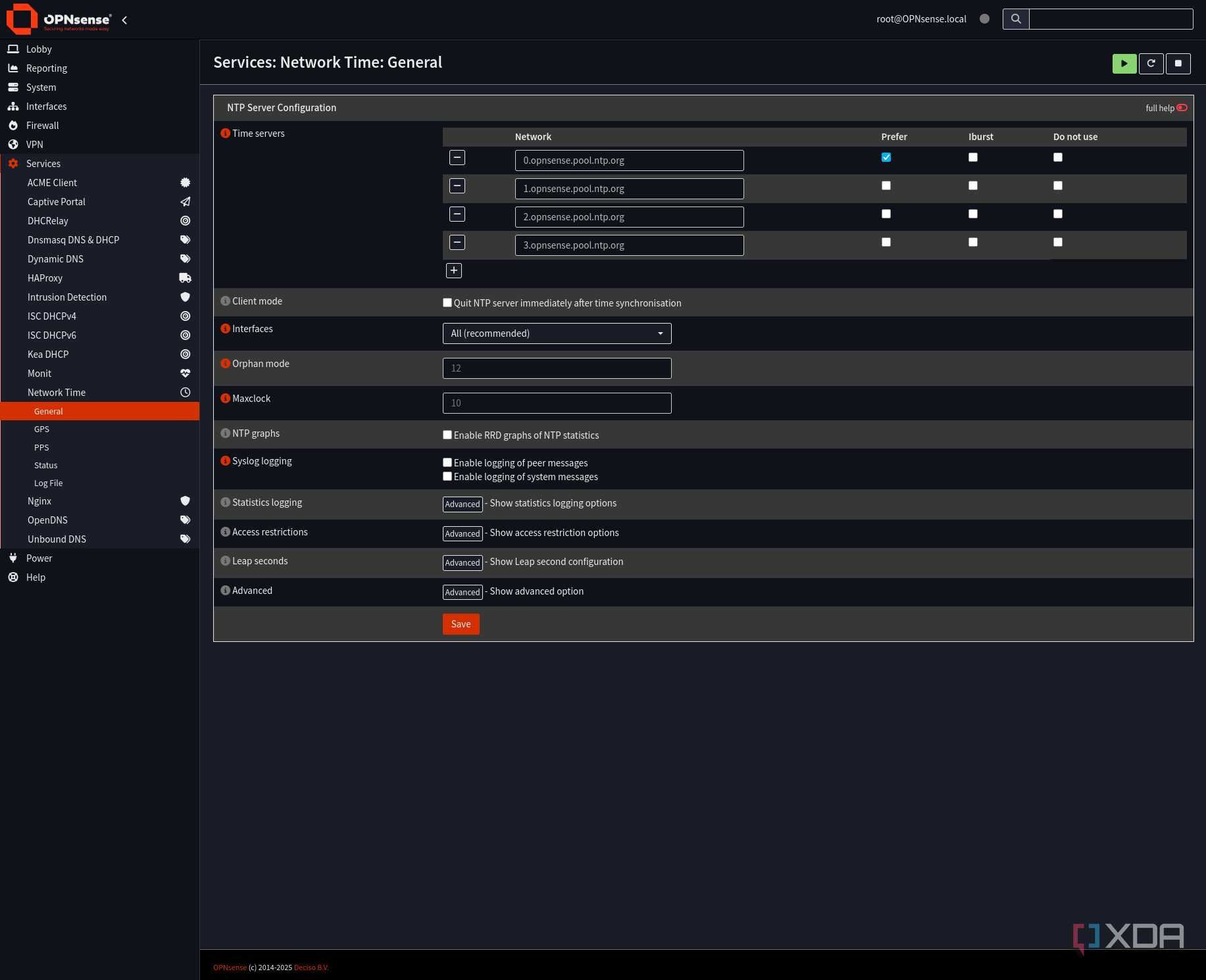Uncheck Prefer for 0.opnsense.pool.ntp.org
Screen dimensions: 1206x980
point(886,157)
